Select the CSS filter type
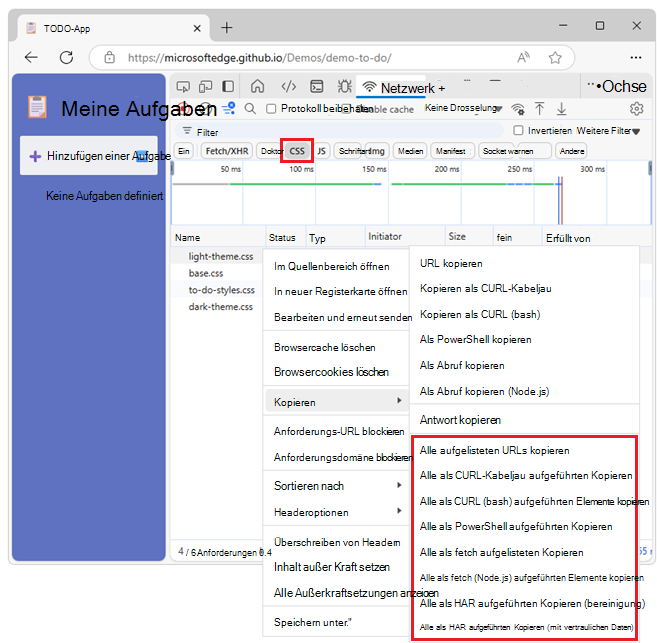The height and width of the screenshot is (643, 657). 297,151
